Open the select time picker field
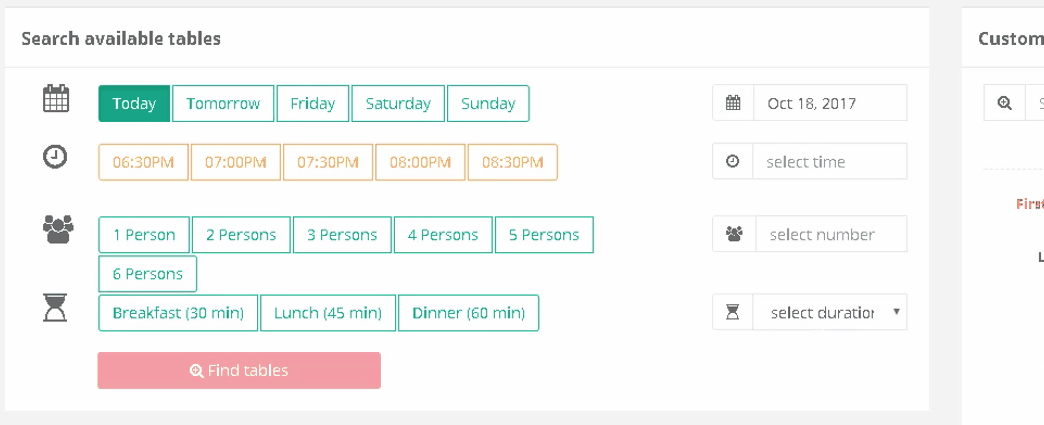Screen dimensions: 1044x425 830,161
